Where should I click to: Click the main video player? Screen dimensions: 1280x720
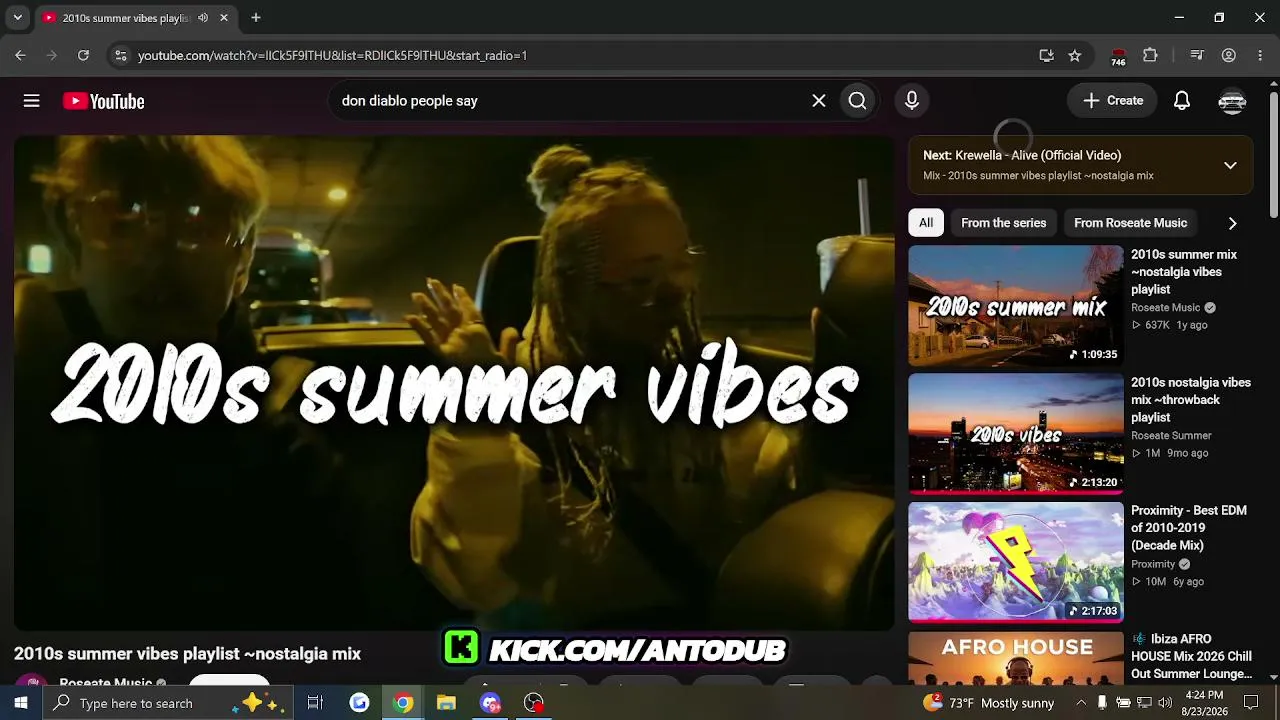tap(454, 382)
